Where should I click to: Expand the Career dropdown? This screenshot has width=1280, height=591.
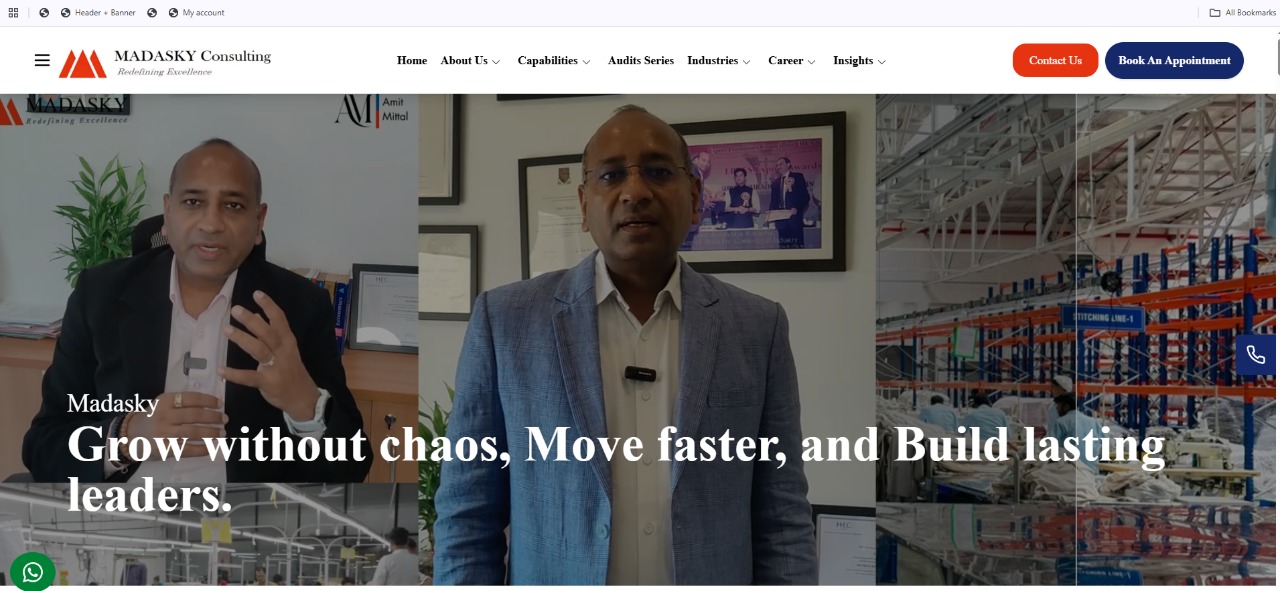[x=792, y=61]
